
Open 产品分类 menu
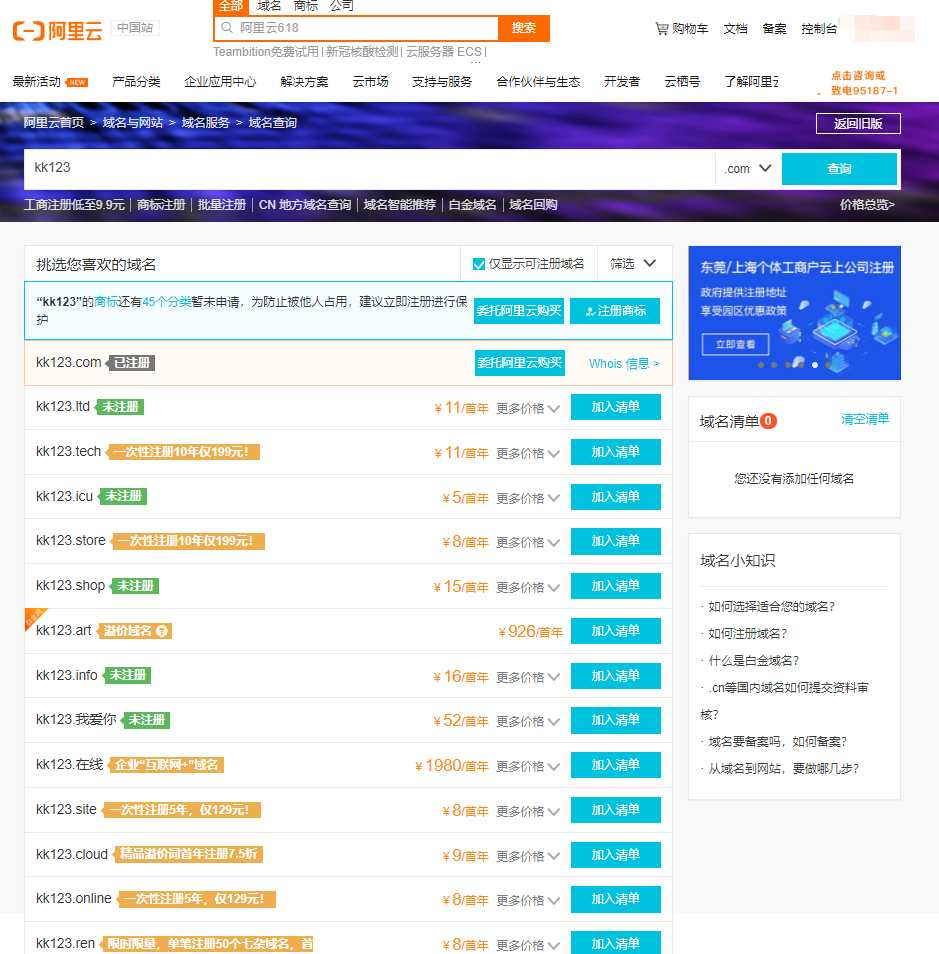click(x=136, y=82)
